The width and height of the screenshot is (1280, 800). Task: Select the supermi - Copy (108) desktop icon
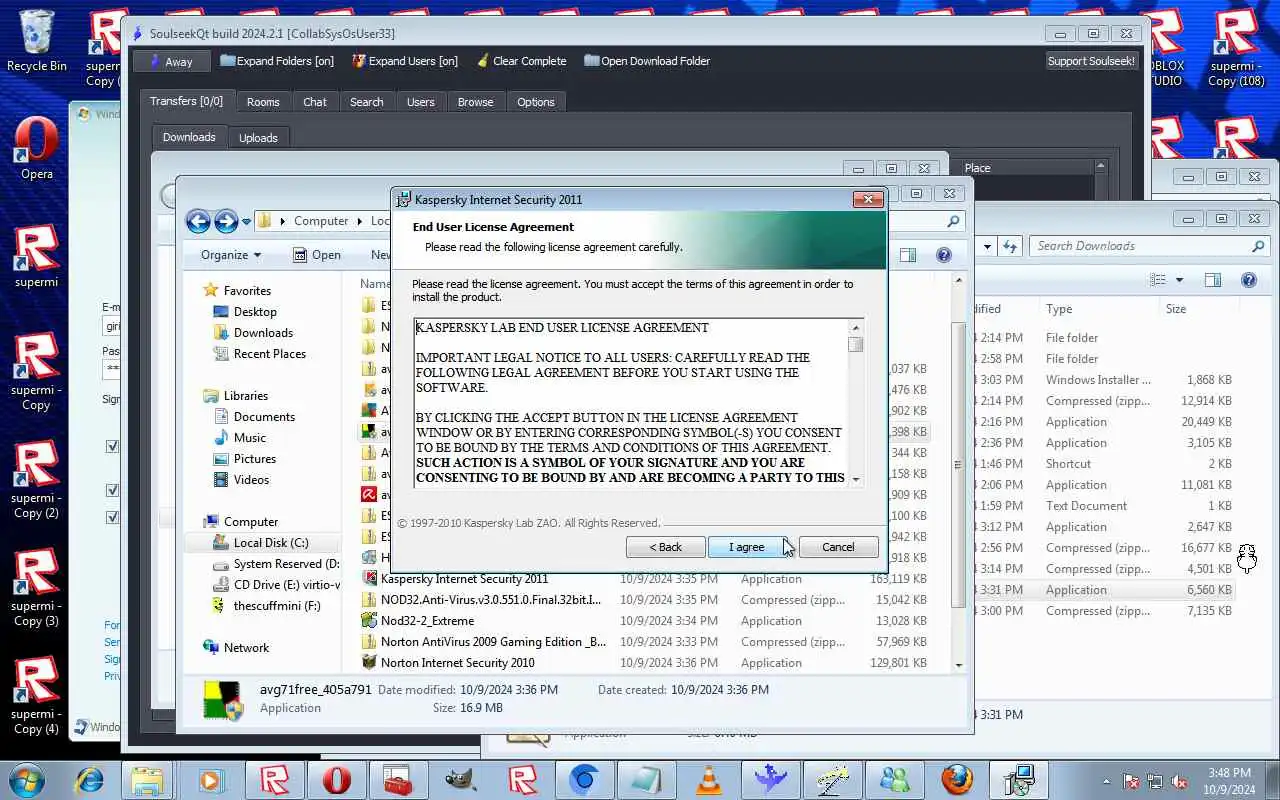1237,48
